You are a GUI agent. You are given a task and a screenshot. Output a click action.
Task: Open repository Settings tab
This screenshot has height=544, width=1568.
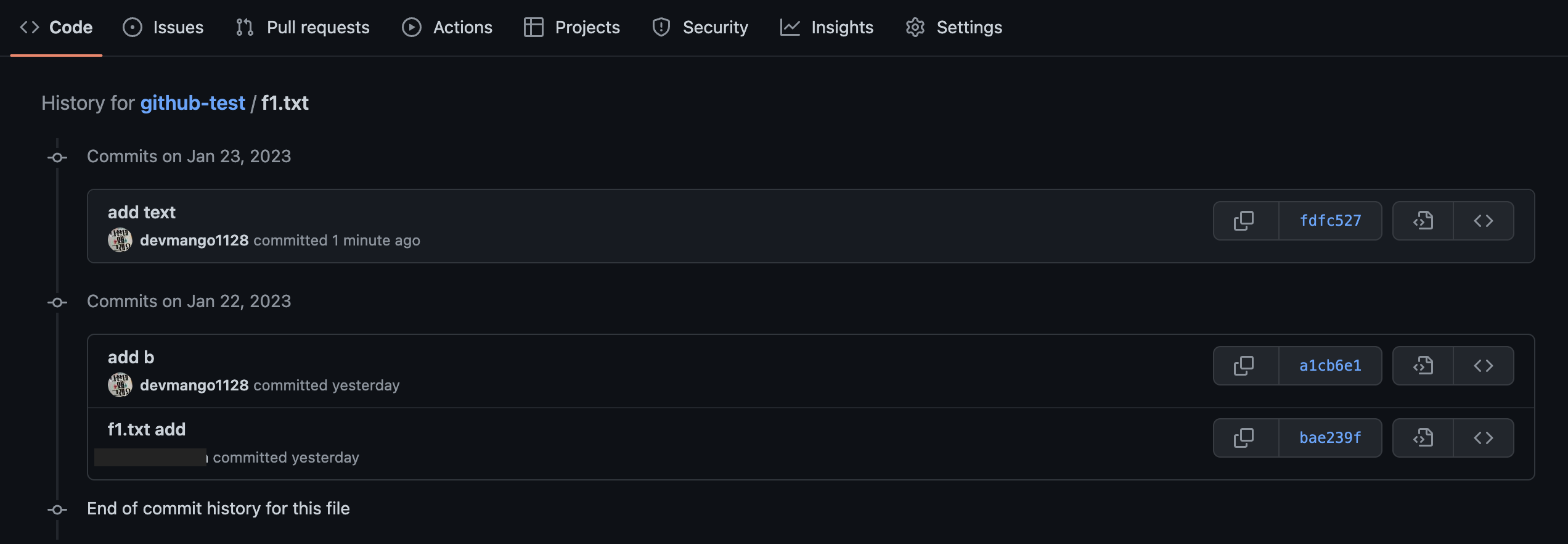(x=954, y=27)
